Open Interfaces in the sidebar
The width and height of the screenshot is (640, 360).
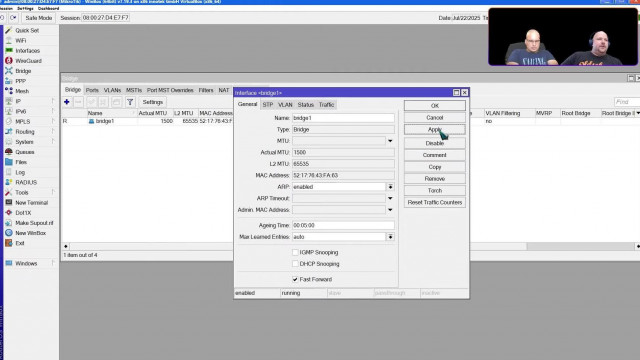[27, 51]
